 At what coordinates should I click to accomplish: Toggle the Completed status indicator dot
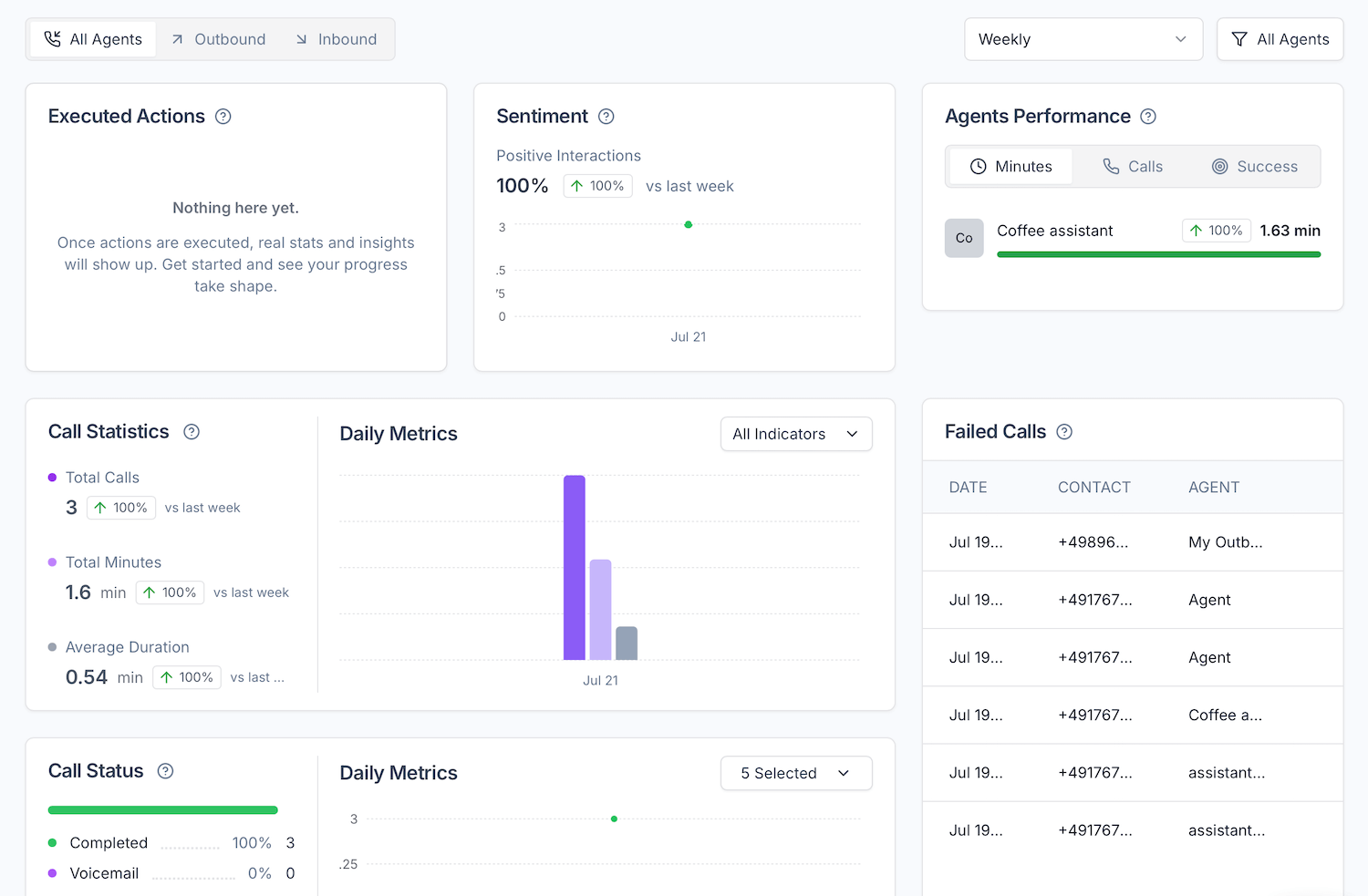[54, 842]
